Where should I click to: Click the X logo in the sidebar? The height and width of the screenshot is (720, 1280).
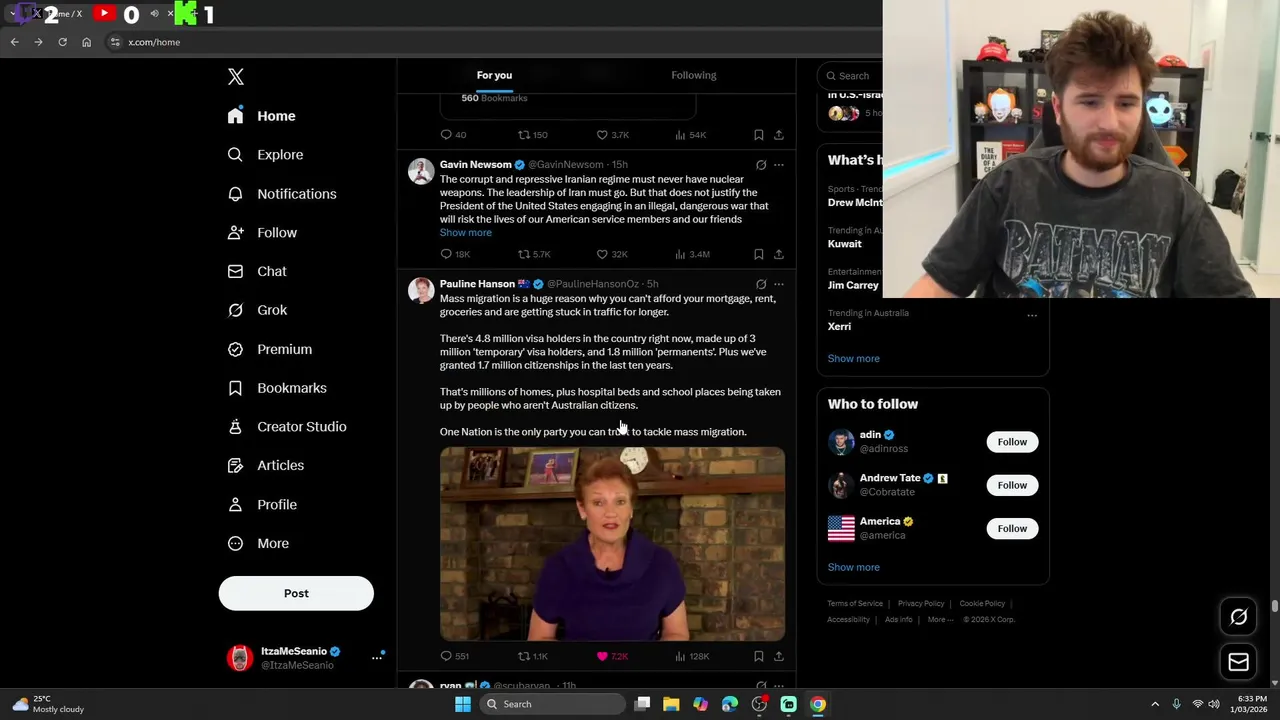(236, 77)
